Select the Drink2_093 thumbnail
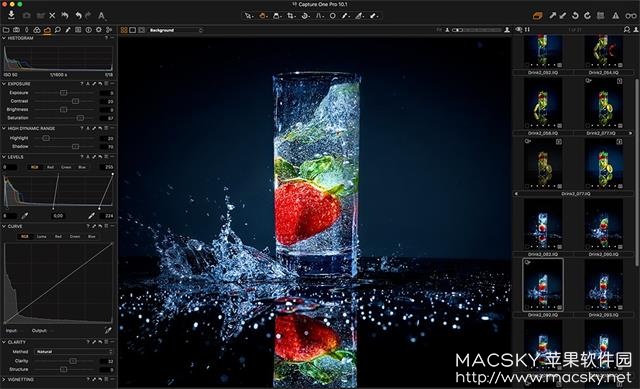Screen dimensions: 640x389 point(603,285)
